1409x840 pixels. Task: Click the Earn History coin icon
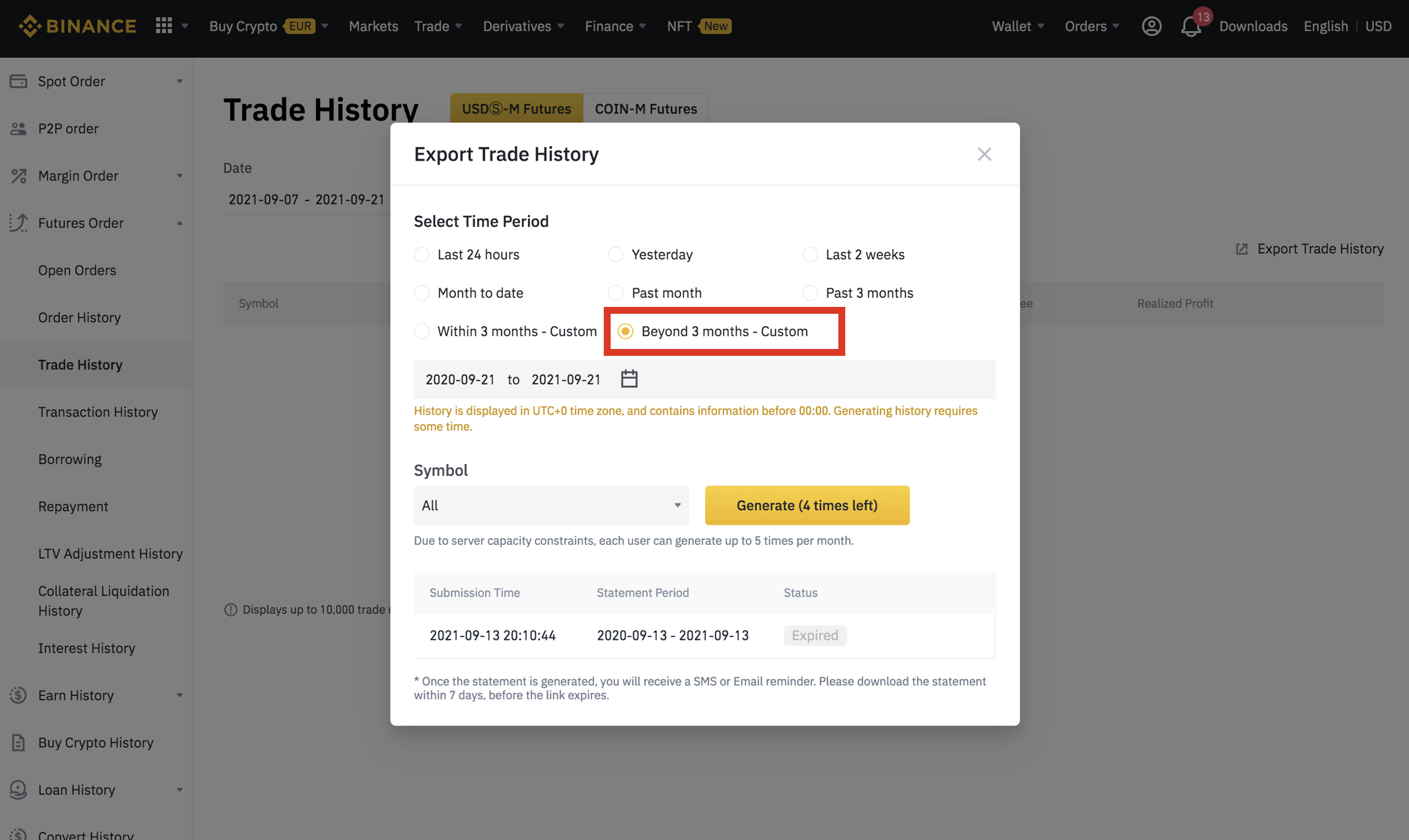pyautogui.click(x=19, y=695)
